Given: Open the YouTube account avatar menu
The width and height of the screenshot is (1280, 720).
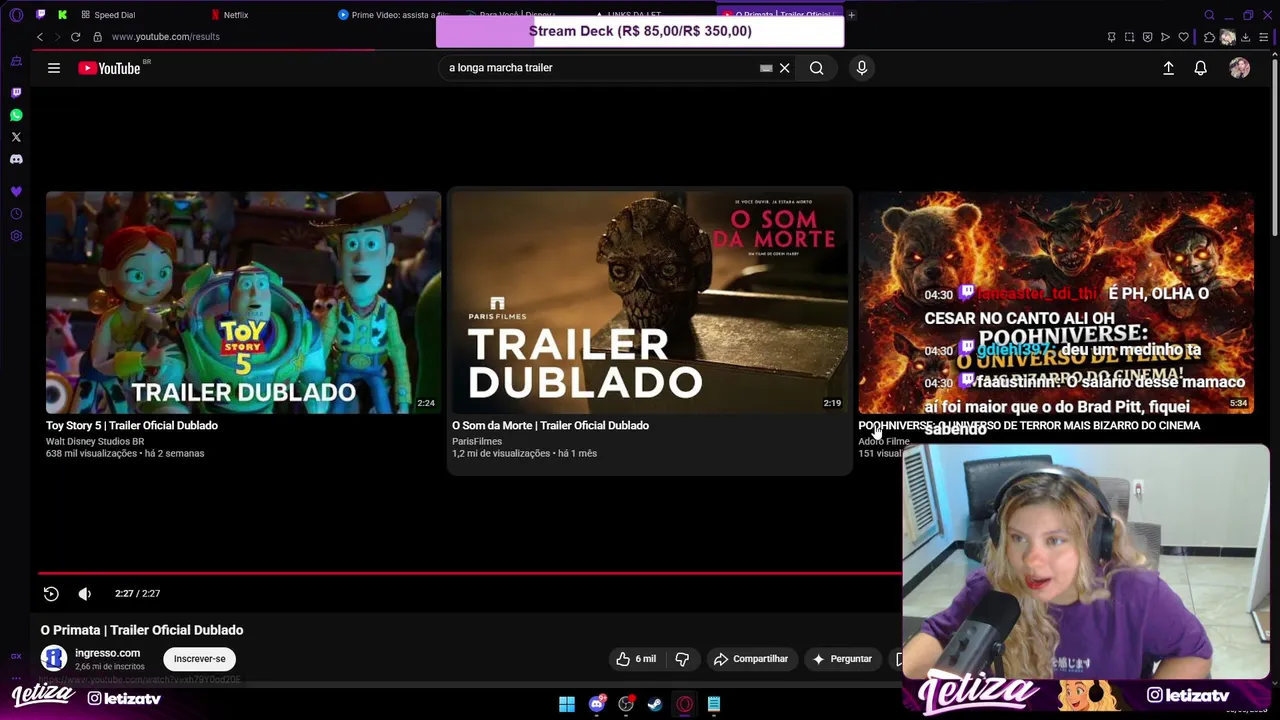Looking at the screenshot, I should [x=1240, y=68].
